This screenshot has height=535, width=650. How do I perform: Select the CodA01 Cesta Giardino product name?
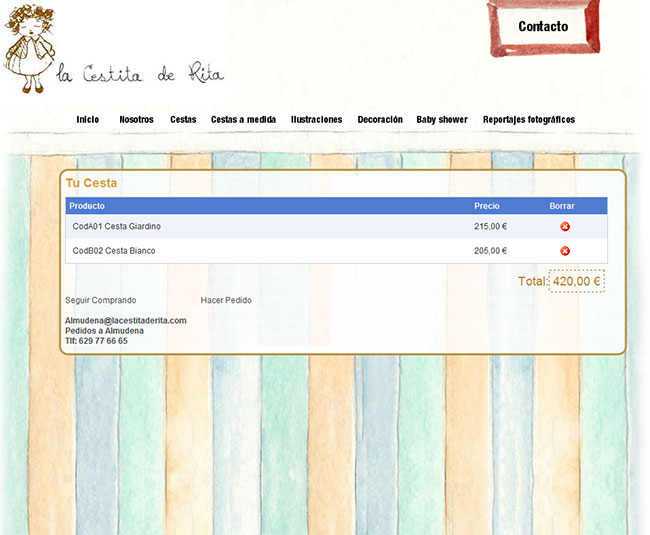coord(117,226)
